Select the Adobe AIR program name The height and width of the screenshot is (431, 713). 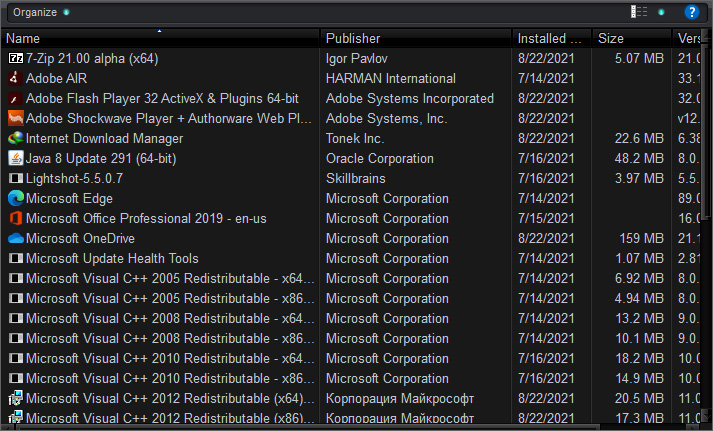(x=56, y=78)
